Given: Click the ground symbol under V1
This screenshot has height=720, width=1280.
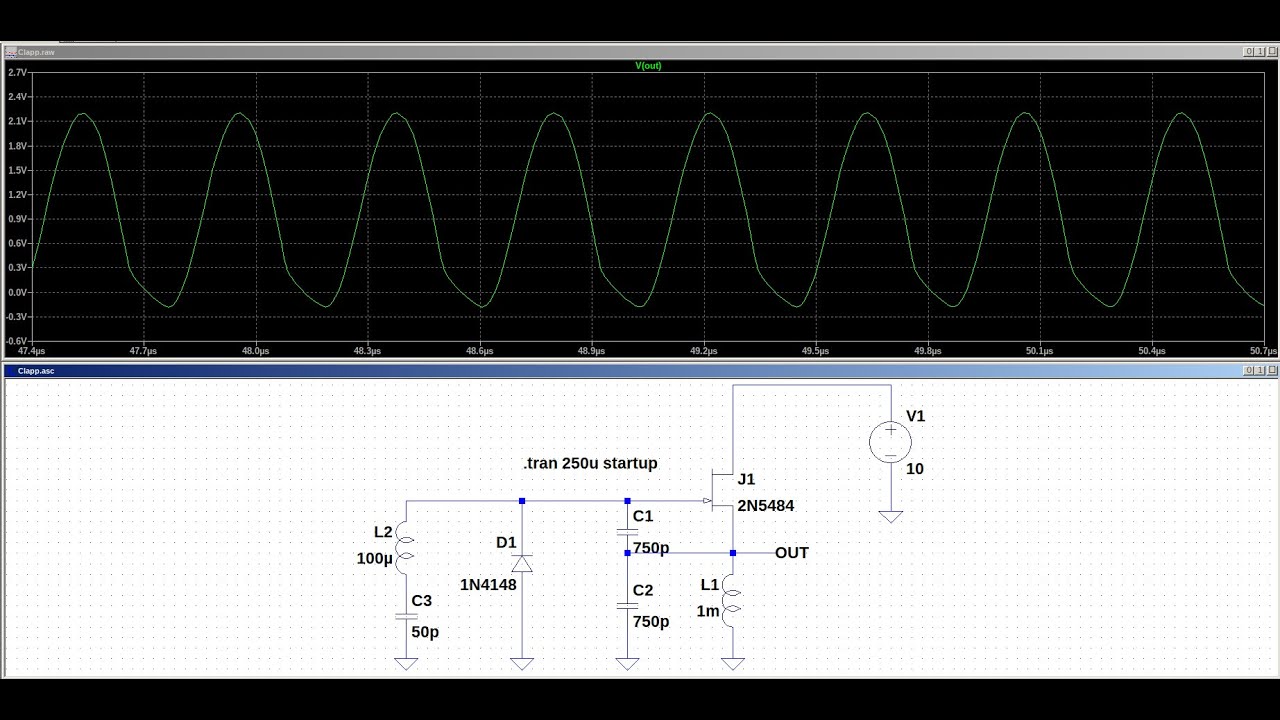Looking at the screenshot, I should 890,517.
